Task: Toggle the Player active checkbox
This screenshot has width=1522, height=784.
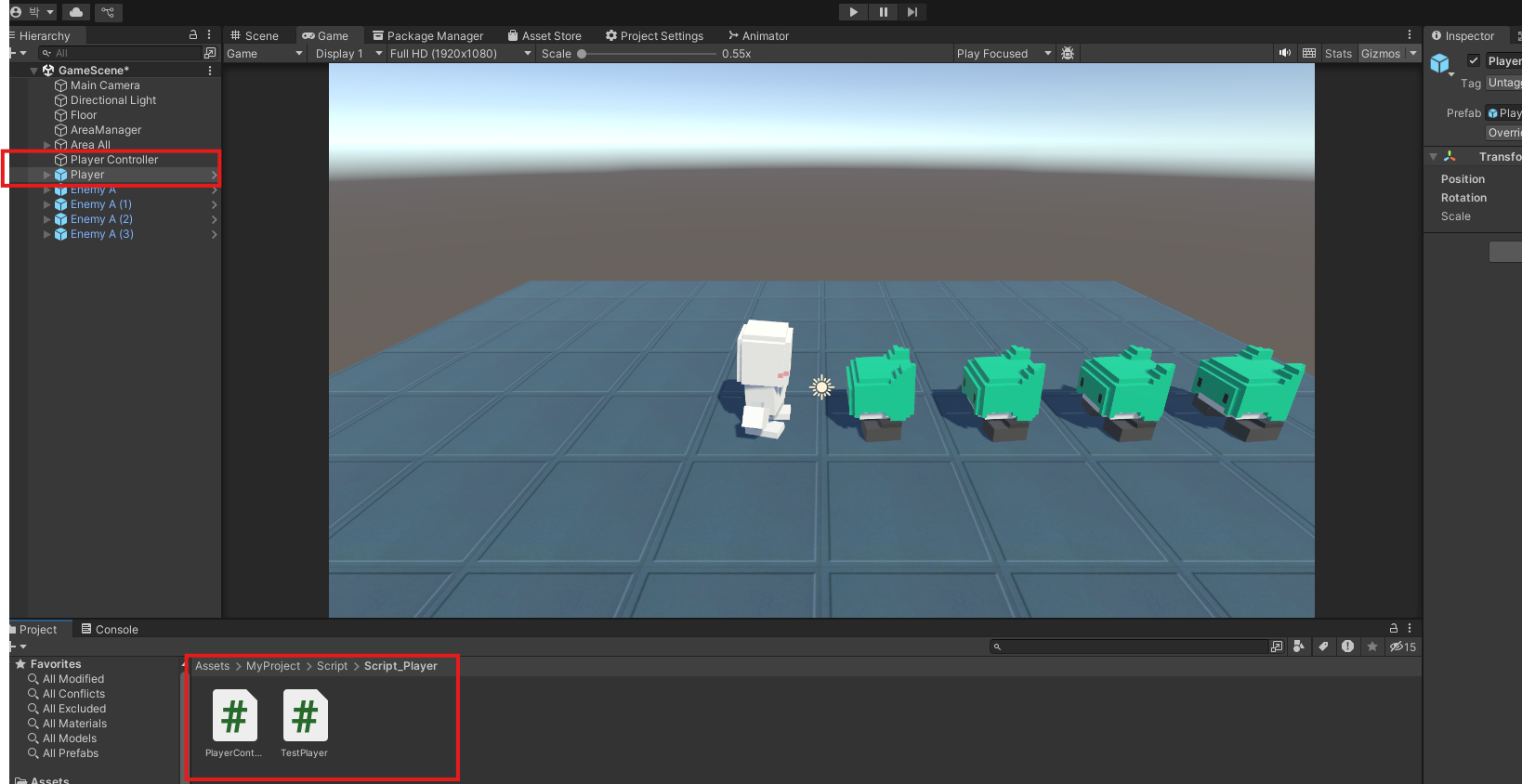Action: coord(1473,61)
